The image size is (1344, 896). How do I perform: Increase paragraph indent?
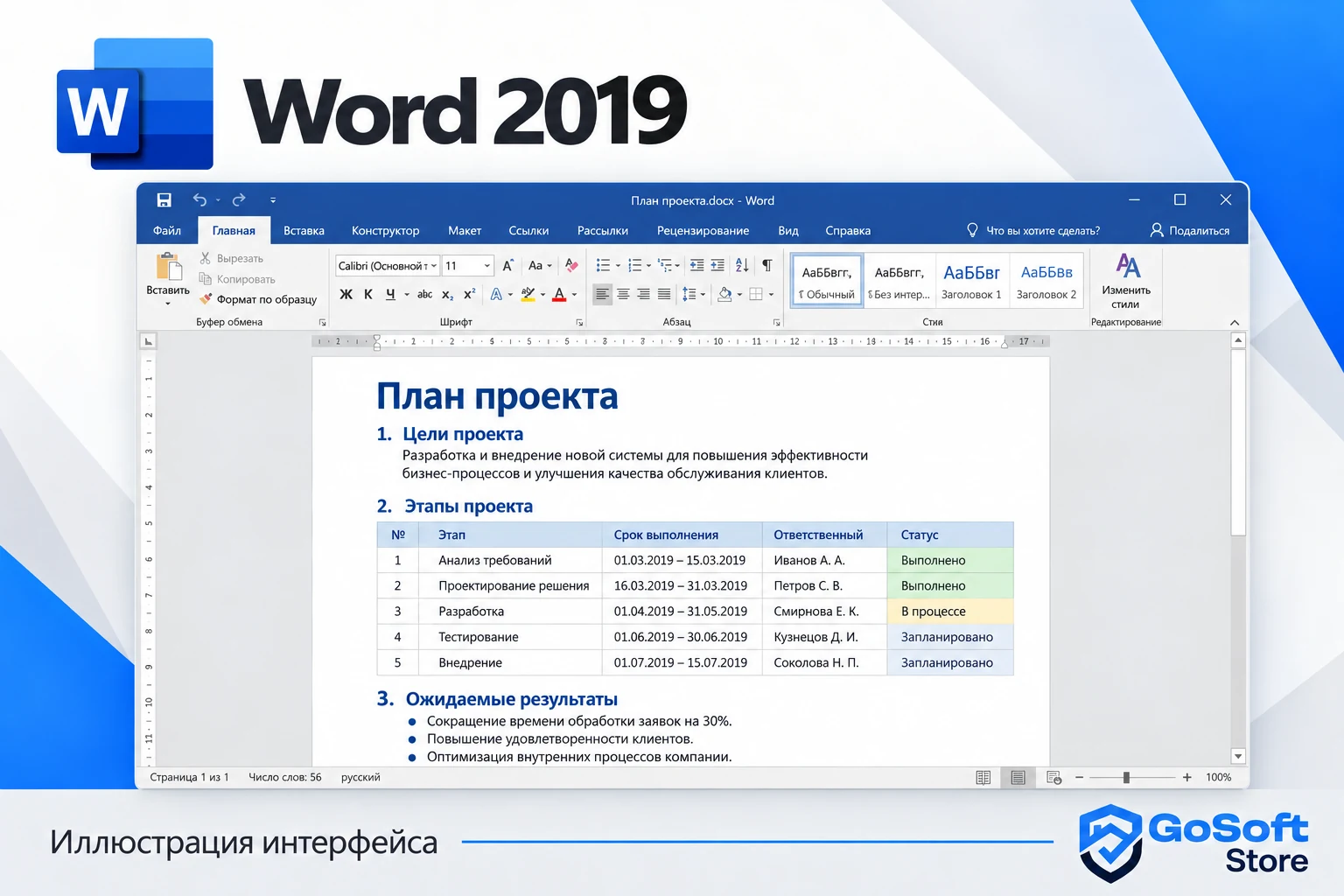coord(717,265)
